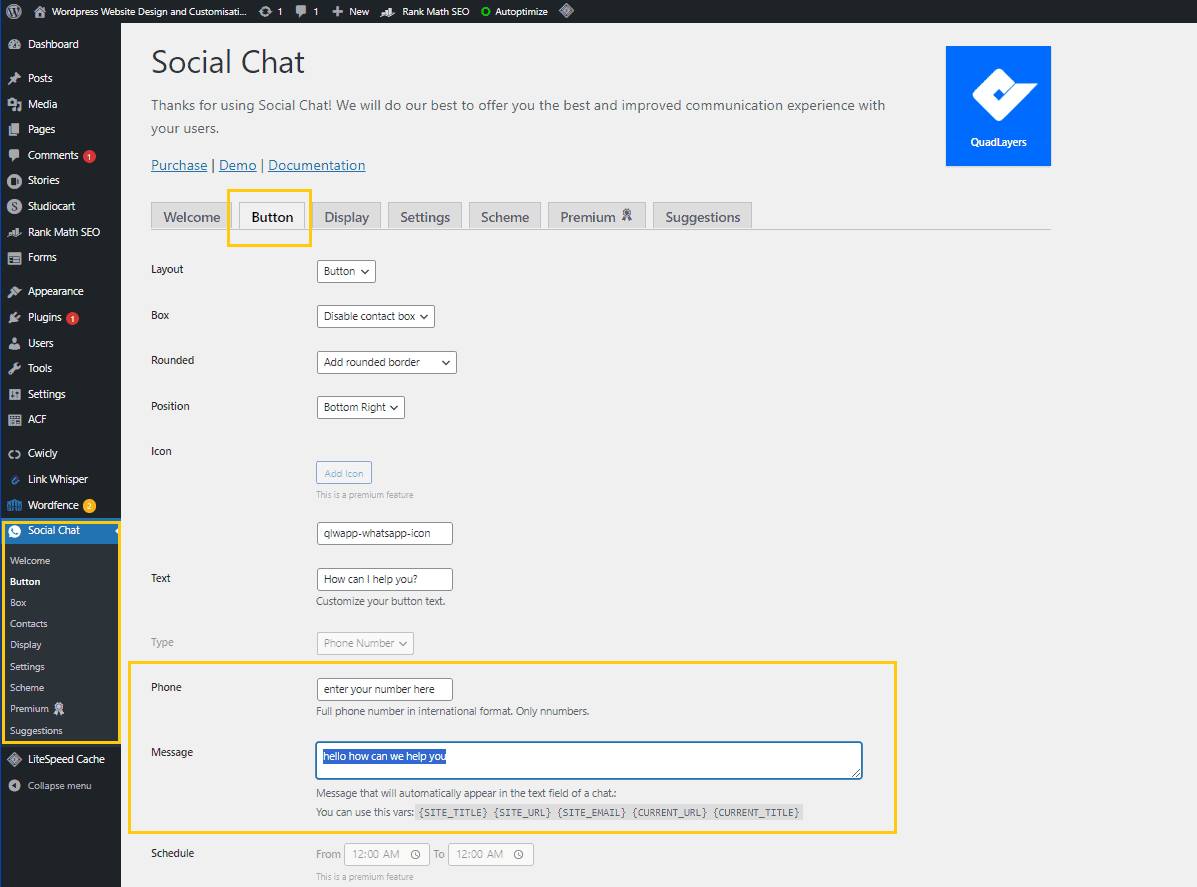Image resolution: width=1197 pixels, height=887 pixels.
Task: Switch to the Display tab
Action: click(346, 217)
